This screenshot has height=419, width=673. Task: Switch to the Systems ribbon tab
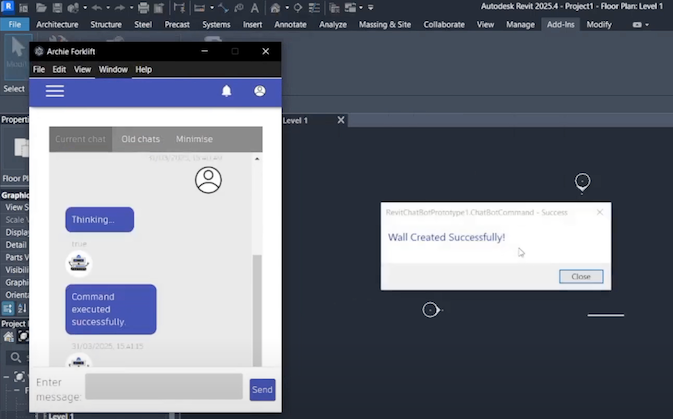pos(216,24)
